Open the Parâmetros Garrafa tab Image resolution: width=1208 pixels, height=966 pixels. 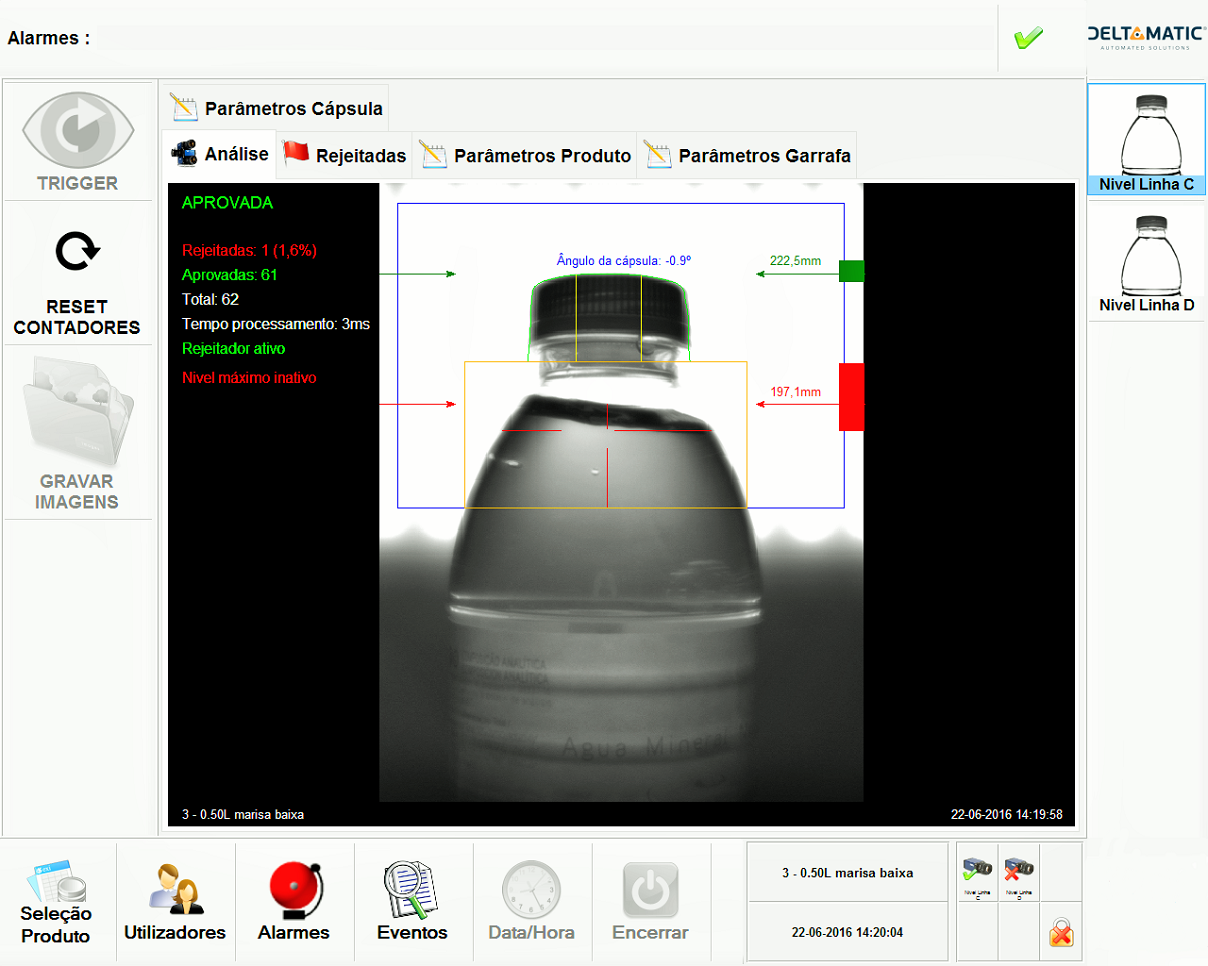[x=748, y=155]
